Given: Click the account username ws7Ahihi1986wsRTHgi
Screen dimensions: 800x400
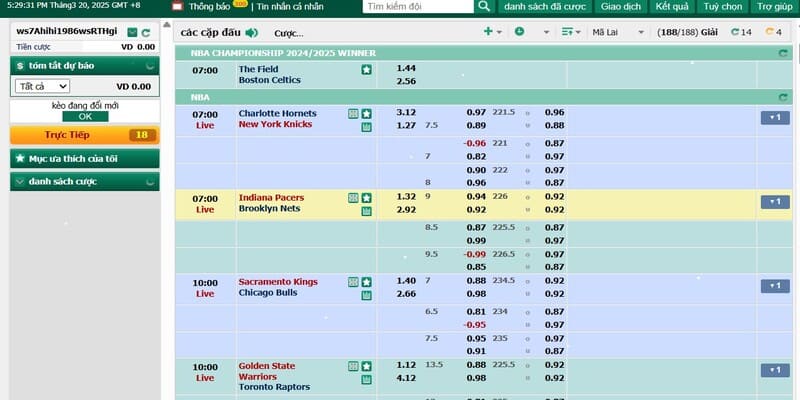Looking at the screenshot, I should (67, 31).
